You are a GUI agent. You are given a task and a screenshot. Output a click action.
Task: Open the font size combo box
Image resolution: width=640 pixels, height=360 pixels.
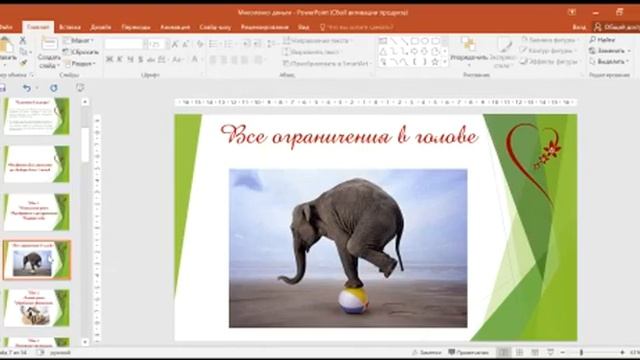point(158,44)
